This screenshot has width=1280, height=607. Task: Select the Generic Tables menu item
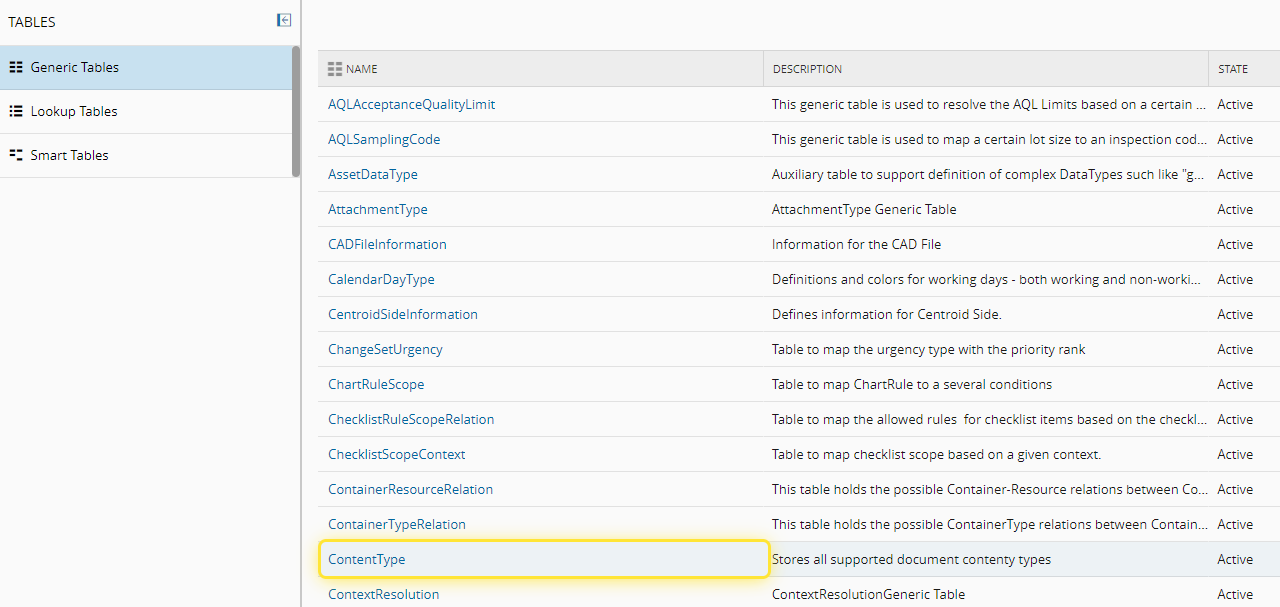(x=75, y=67)
